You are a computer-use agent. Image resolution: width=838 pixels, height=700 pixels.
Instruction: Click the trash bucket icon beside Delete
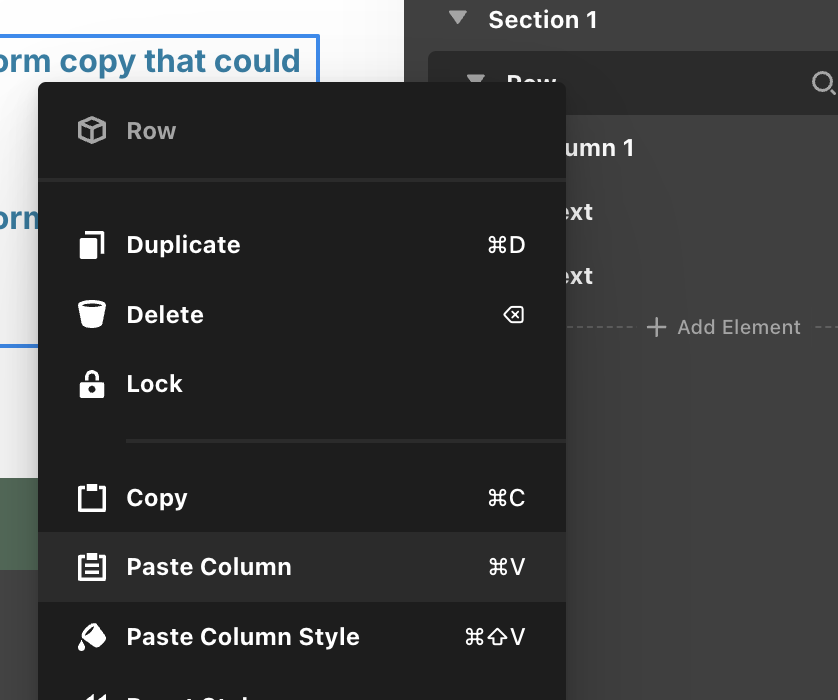[x=92, y=315]
